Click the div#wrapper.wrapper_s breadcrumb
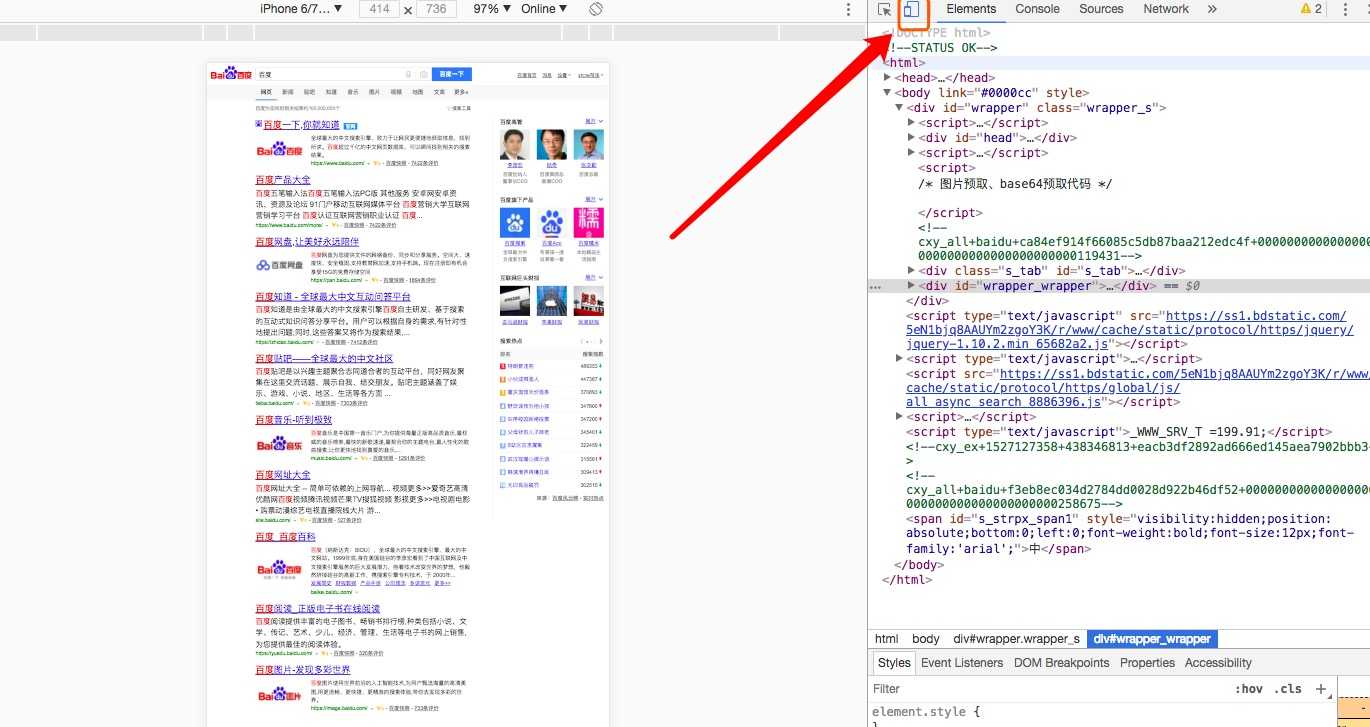Viewport: 1370px width, 727px height. pyautogui.click(x=1016, y=639)
